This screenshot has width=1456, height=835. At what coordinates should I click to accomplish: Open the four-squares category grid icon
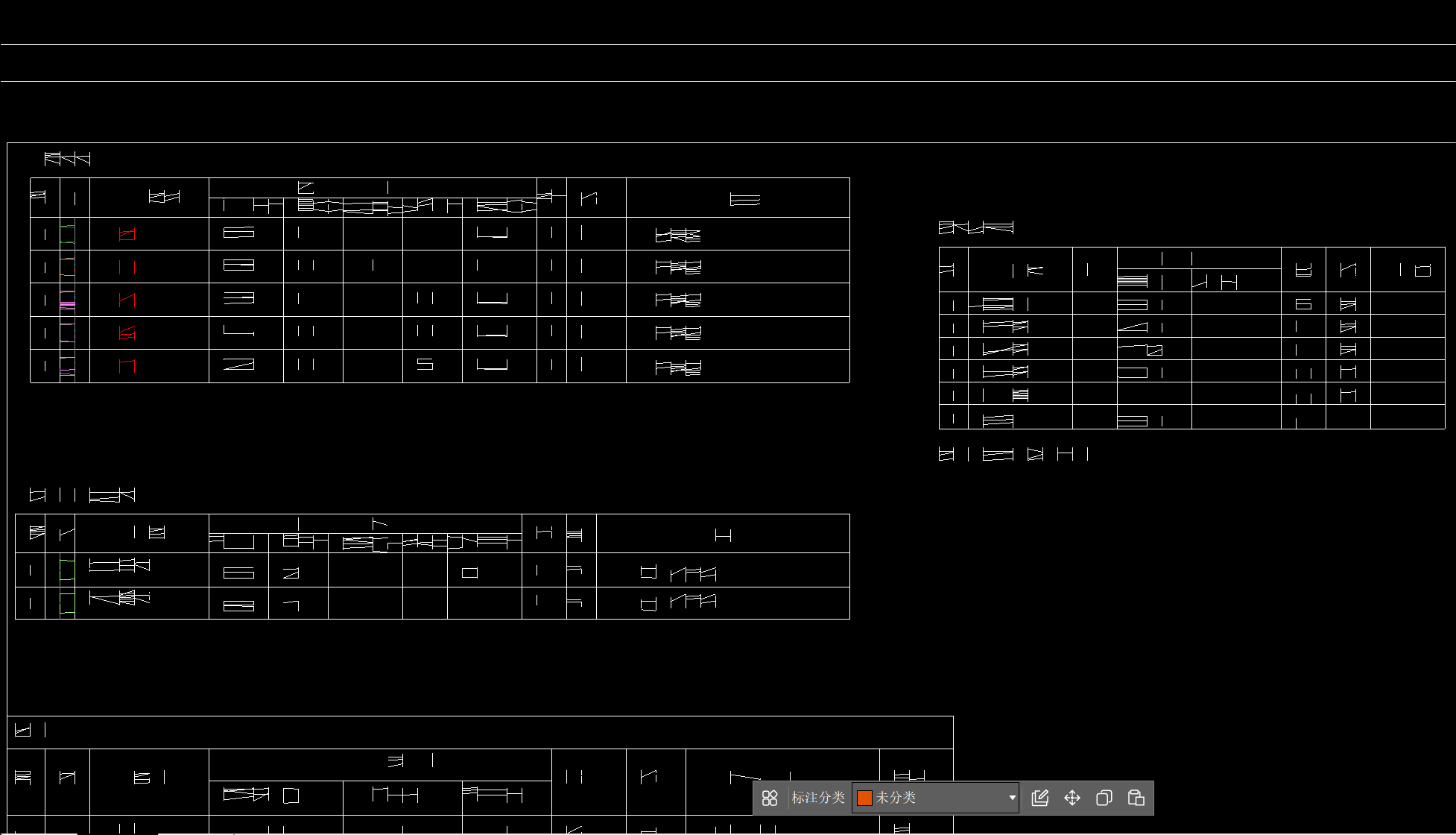coord(770,798)
